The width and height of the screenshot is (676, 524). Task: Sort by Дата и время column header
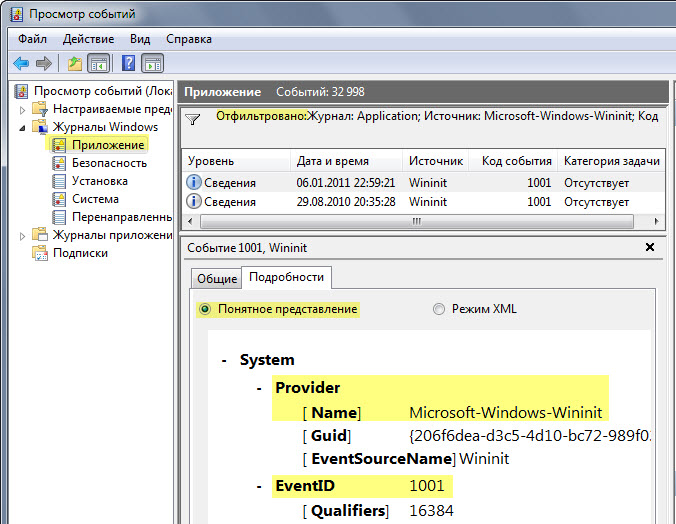click(x=332, y=161)
